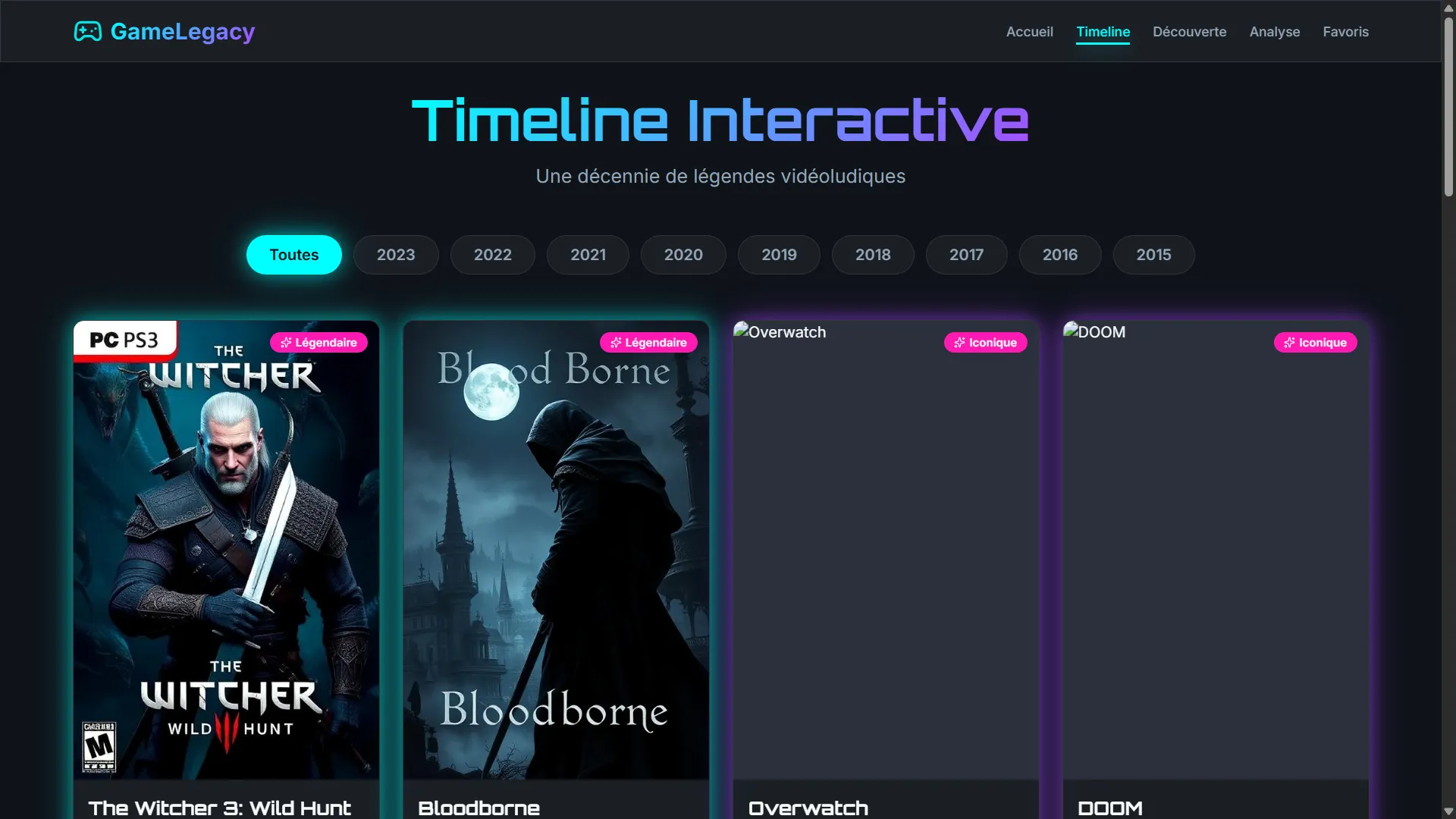Switch to the Timeline tab

coord(1103,32)
